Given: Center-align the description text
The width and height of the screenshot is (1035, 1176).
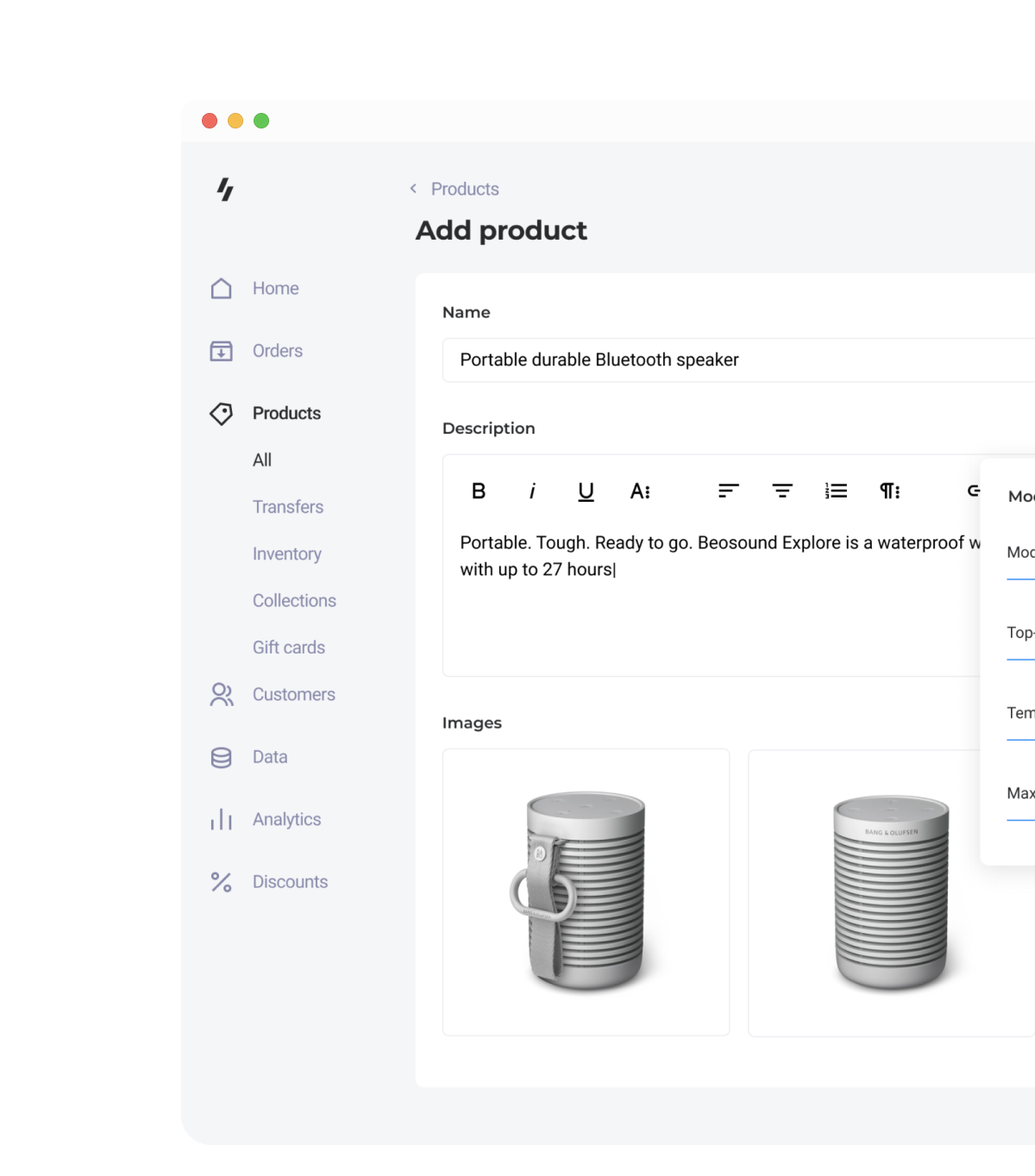Looking at the screenshot, I should click(782, 491).
